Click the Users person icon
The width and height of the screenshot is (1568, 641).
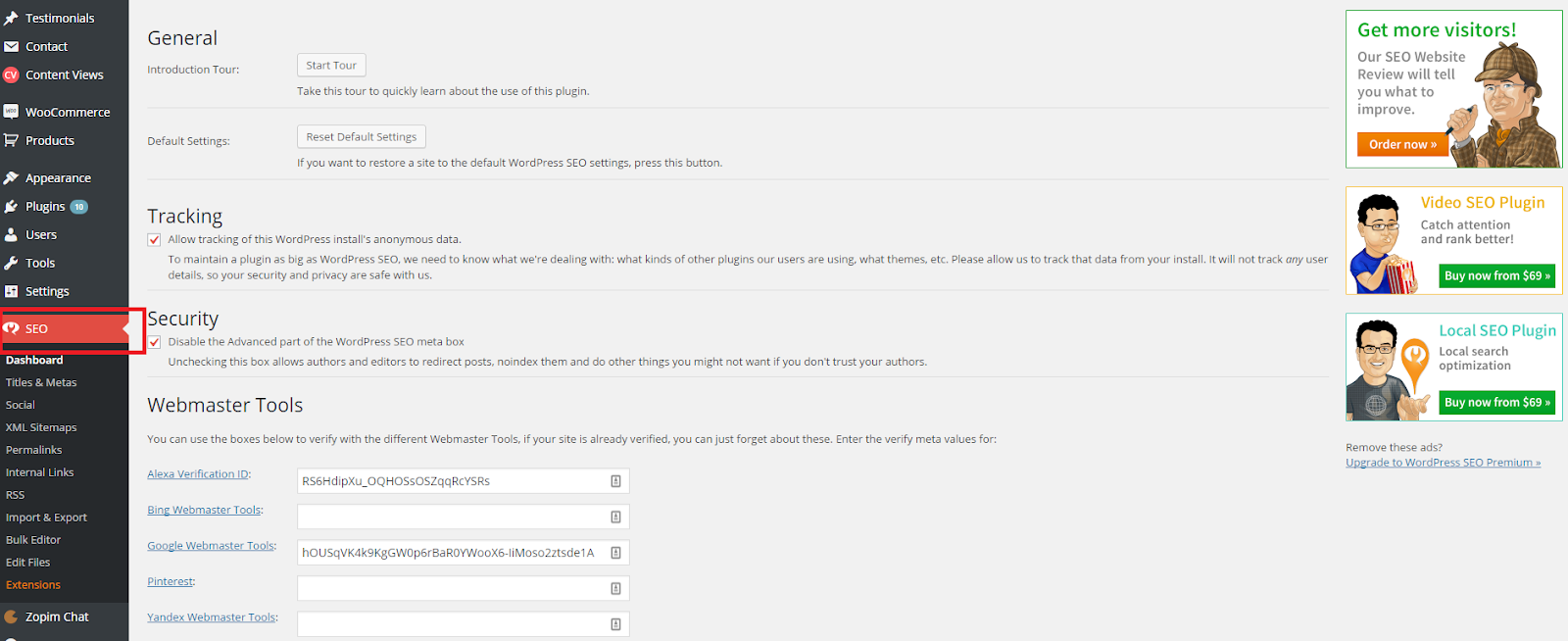[x=11, y=234]
